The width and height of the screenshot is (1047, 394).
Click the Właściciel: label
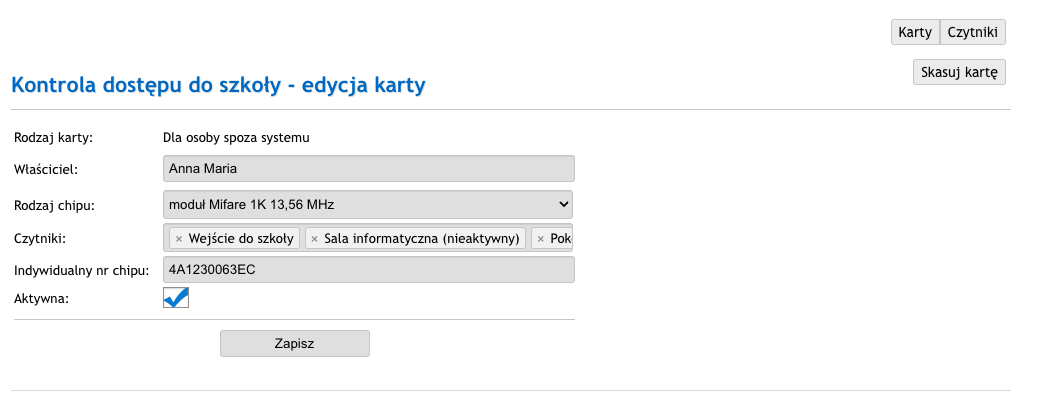[46, 170]
